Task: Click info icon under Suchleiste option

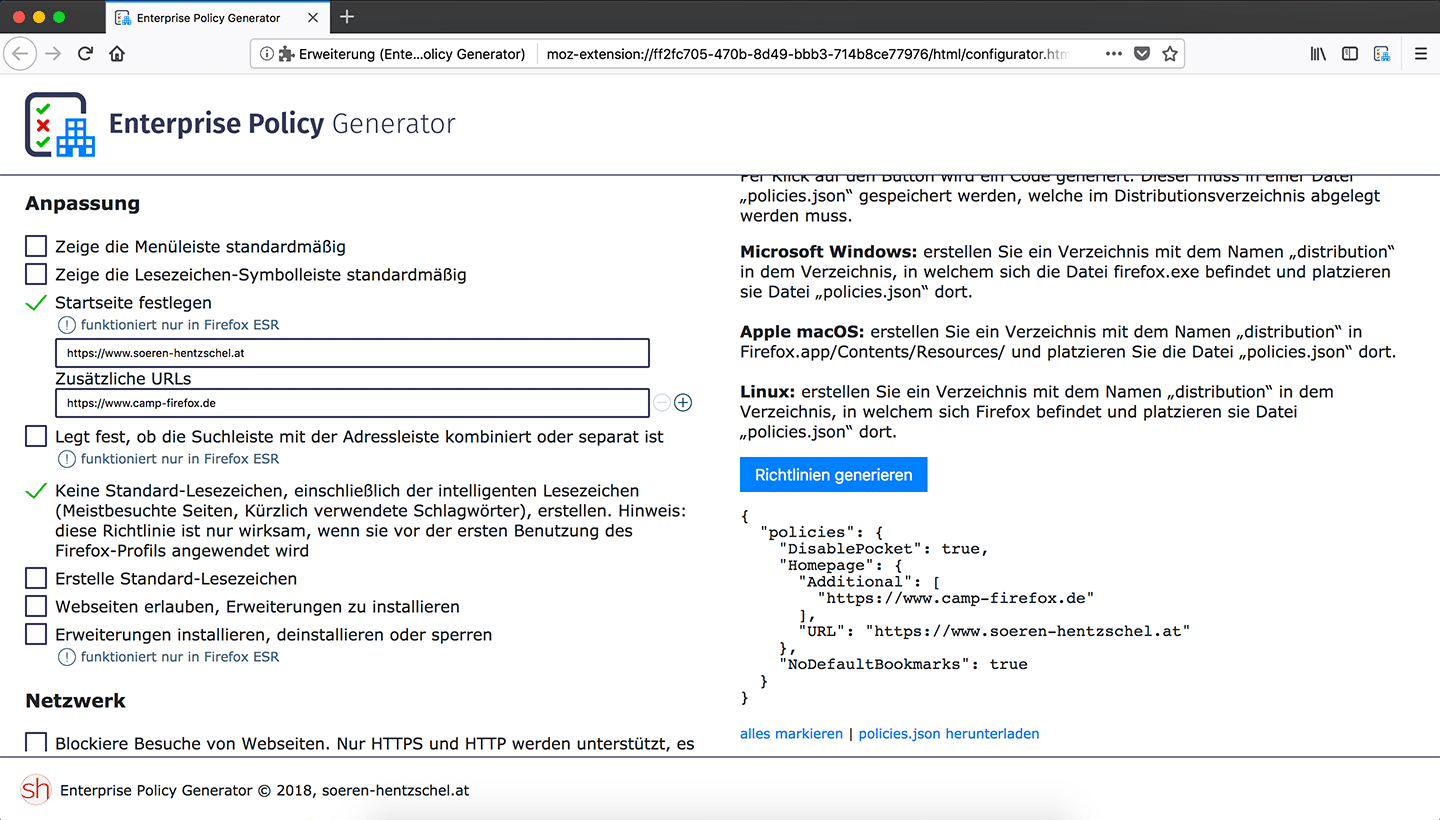Action: click(x=66, y=459)
